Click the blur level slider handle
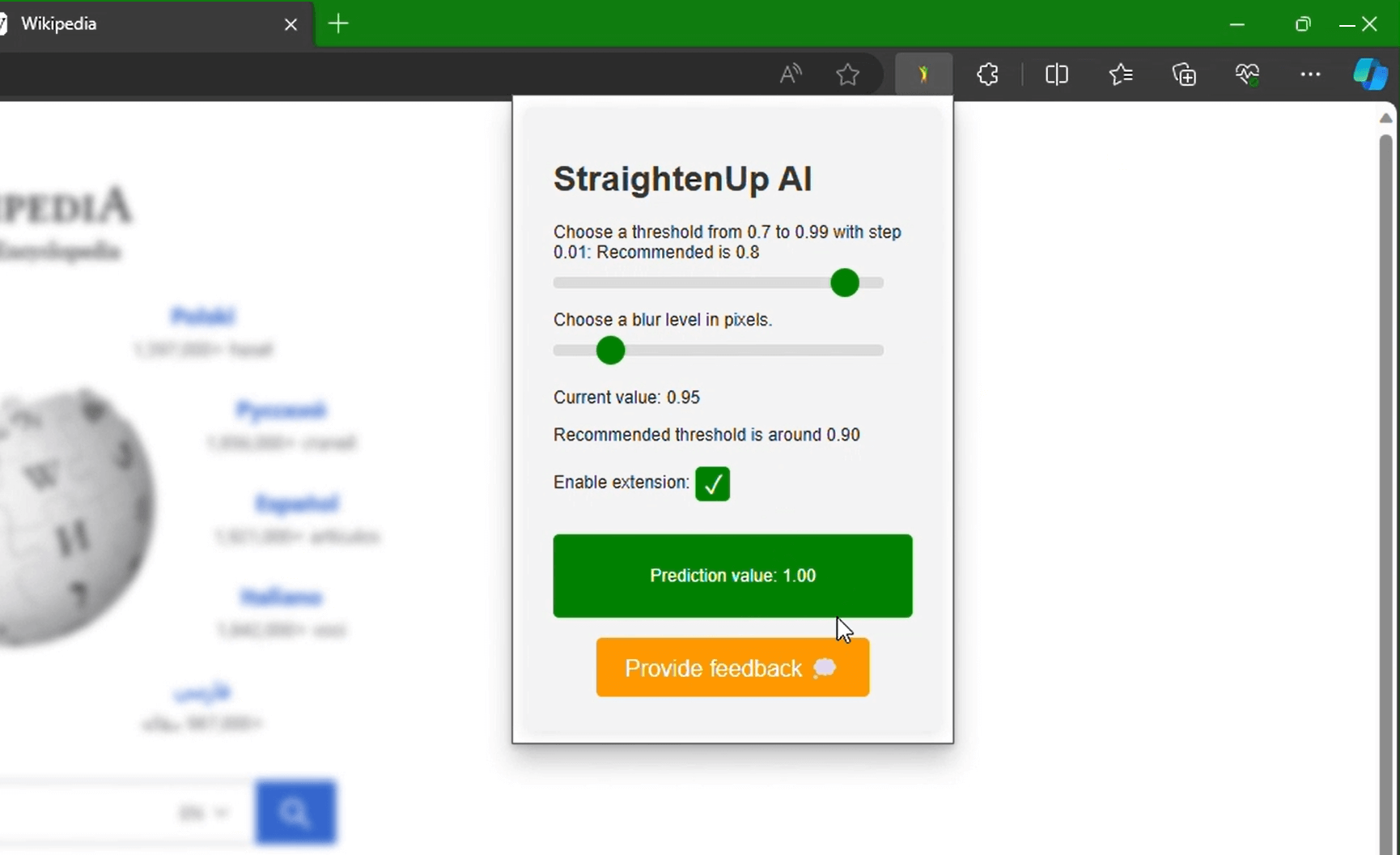The image size is (1400, 855). (611, 351)
